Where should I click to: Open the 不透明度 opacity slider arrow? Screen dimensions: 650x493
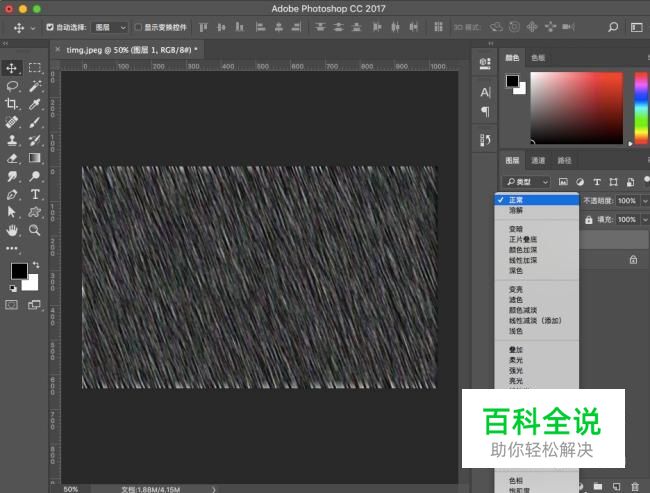[645, 201]
